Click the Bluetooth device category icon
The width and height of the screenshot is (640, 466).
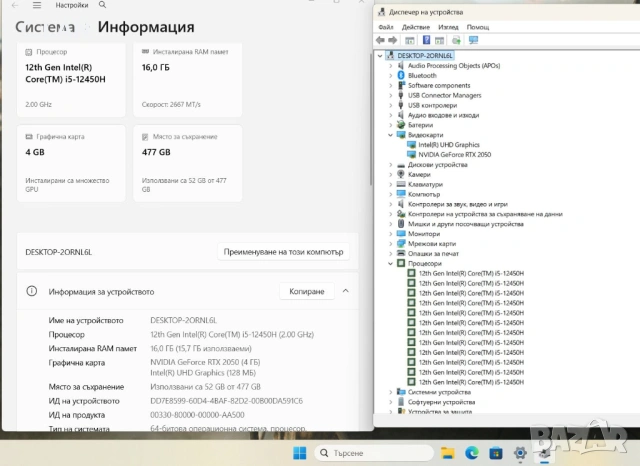pyautogui.click(x=401, y=75)
